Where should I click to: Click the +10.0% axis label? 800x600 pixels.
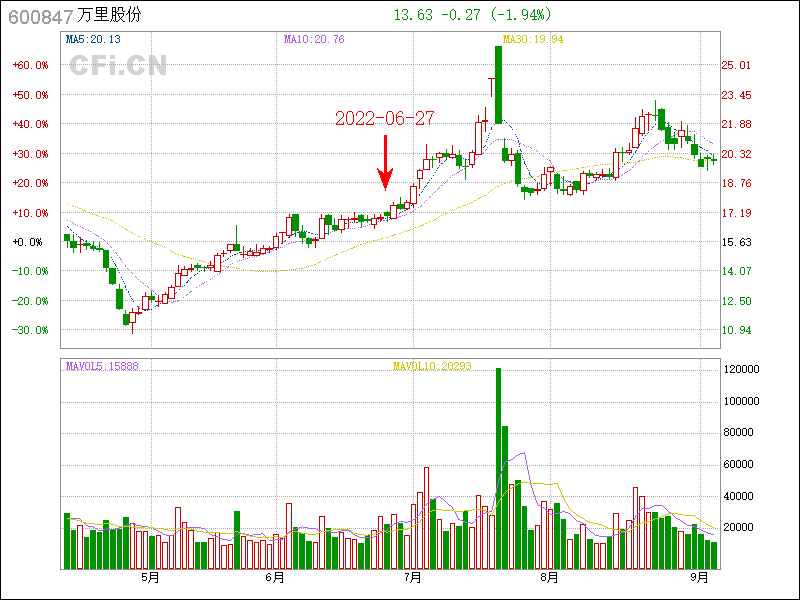pos(31,213)
